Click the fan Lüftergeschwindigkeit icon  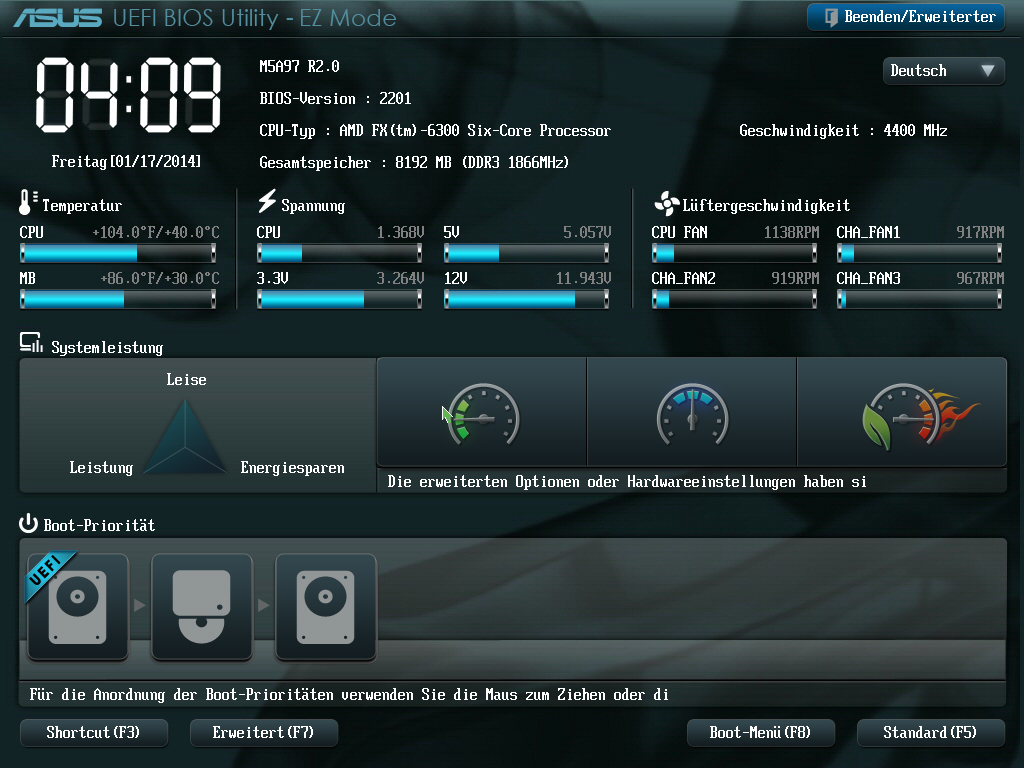pos(666,204)
